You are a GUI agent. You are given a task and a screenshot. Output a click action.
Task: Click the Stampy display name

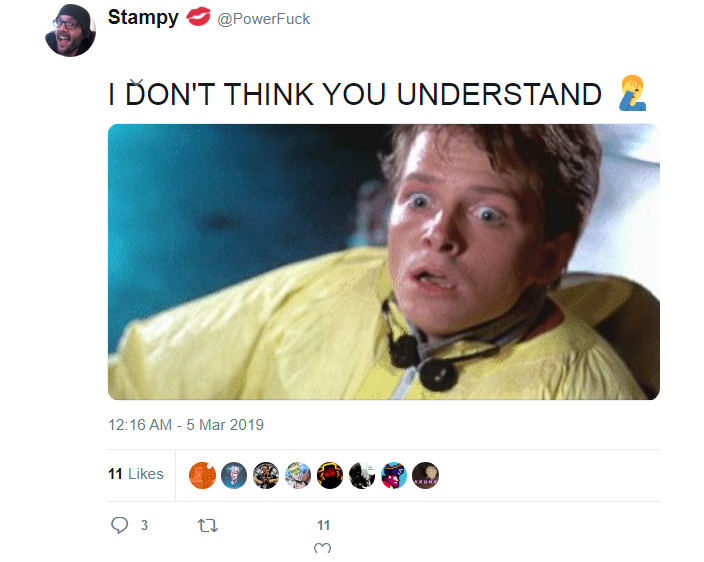tap(143, 17)
